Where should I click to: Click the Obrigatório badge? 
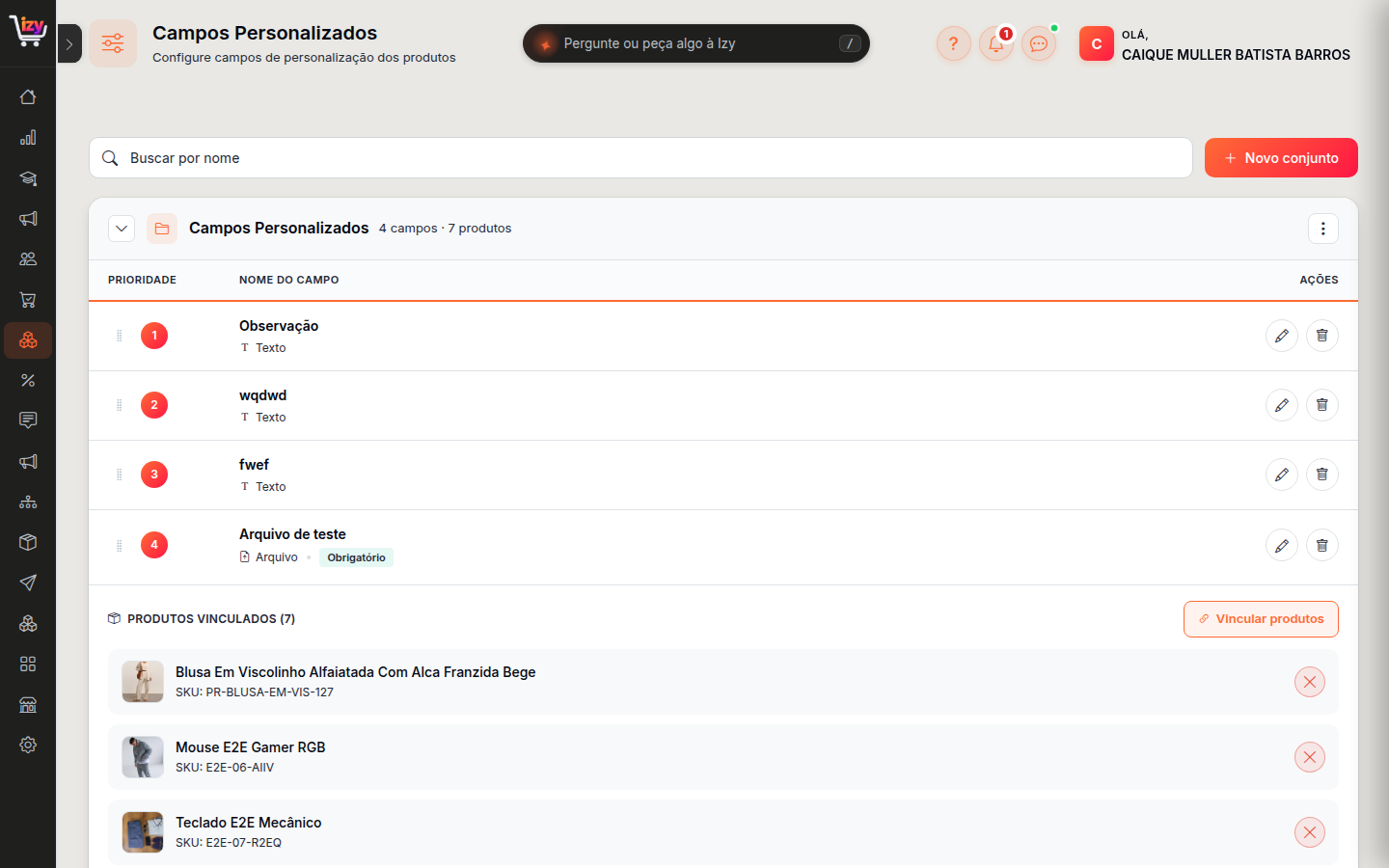pos(356,557)
